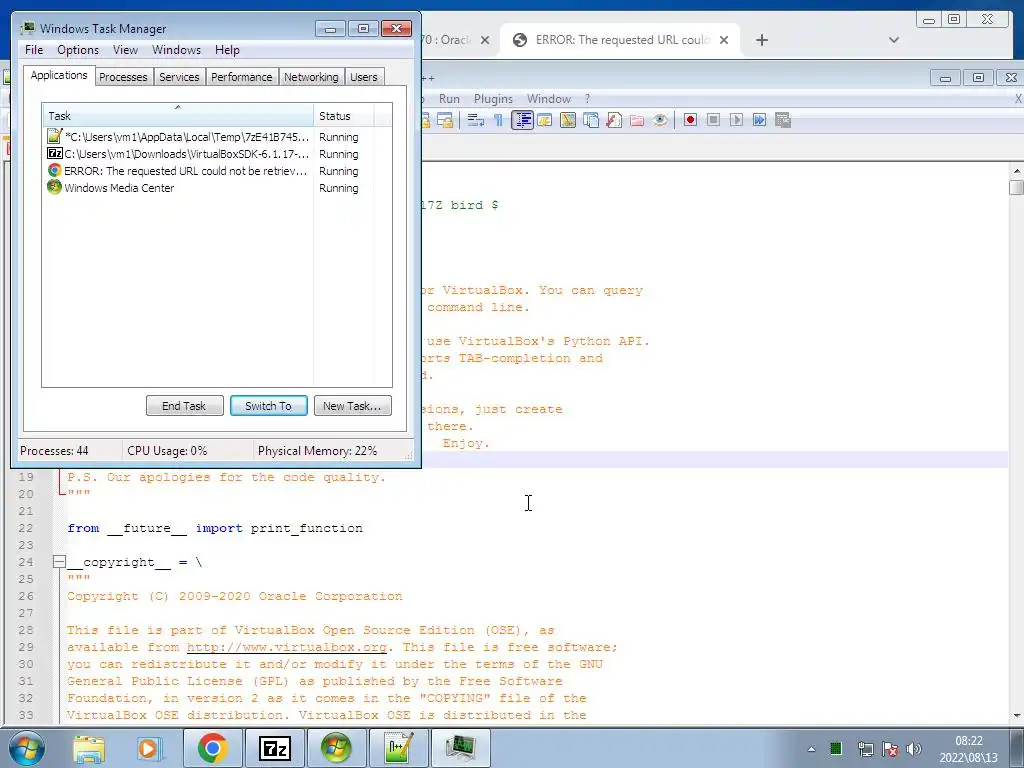This screenshot has height=768, width=1024.
Task: Open Function List icon in Notepad++ toolbar
Action: 613,120
